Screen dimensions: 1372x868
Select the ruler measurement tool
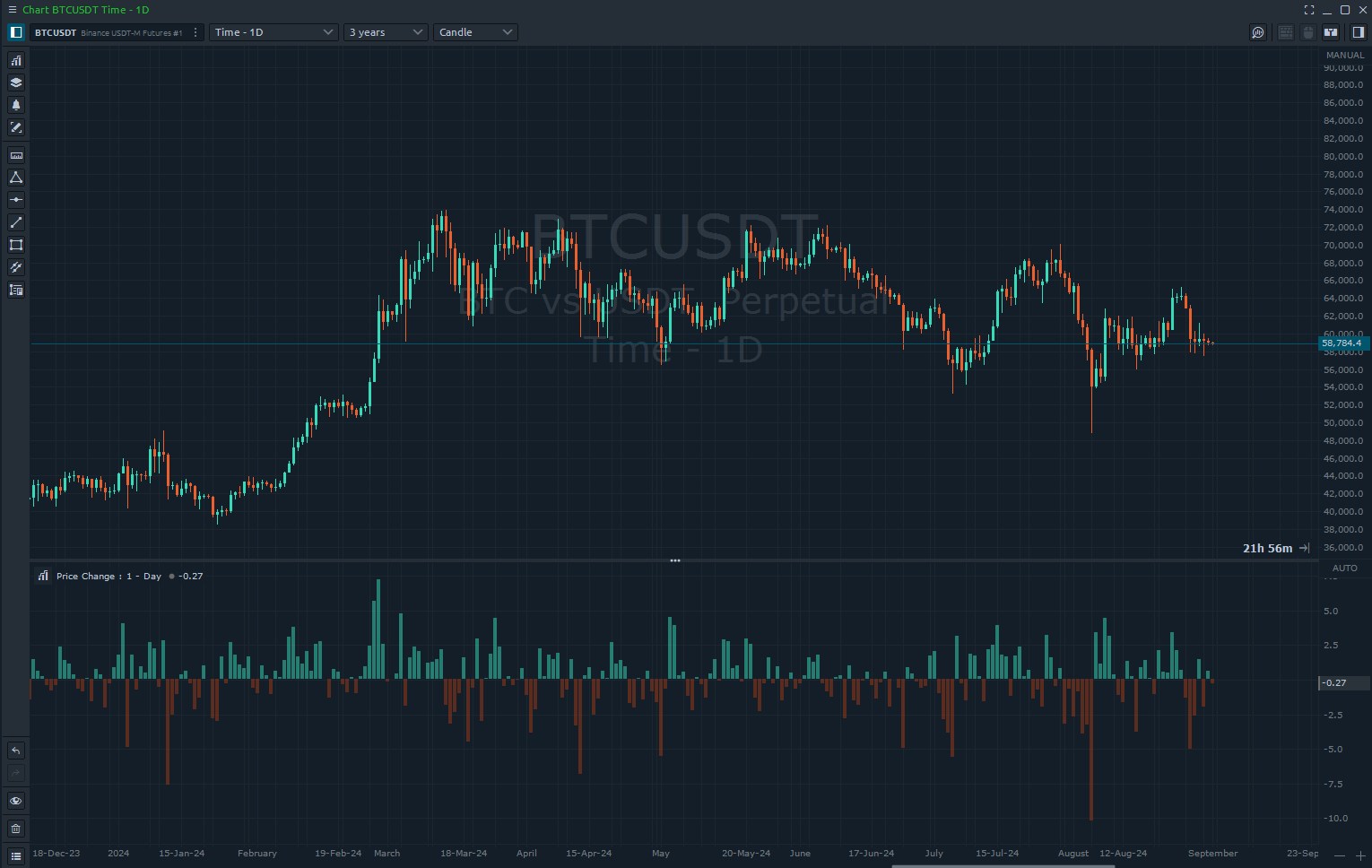point(16,155)
